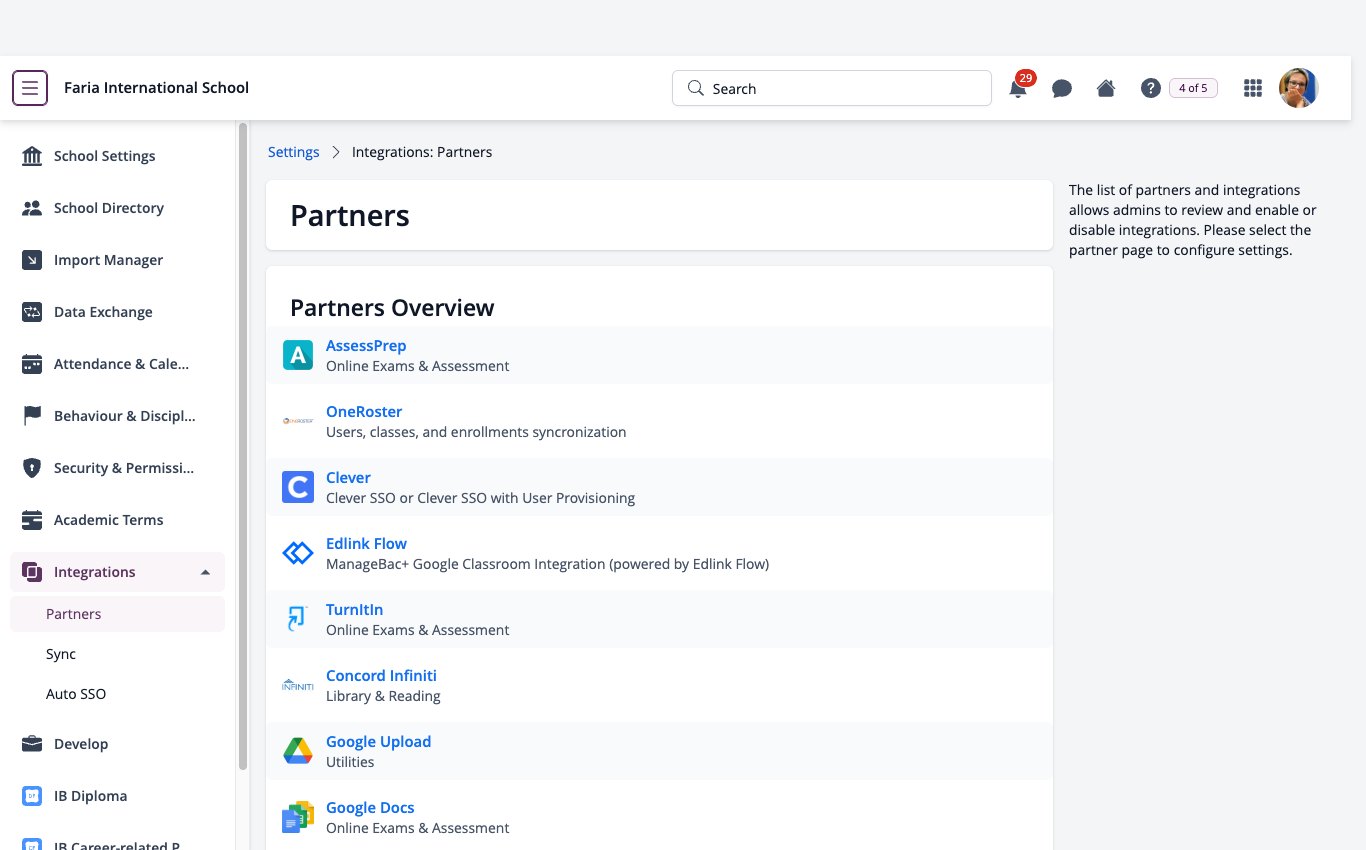Viewport: 1366px width, 850px height.
Task: Select Sync under Integrations
Action: pyautogui.click(x=61, y=654)
